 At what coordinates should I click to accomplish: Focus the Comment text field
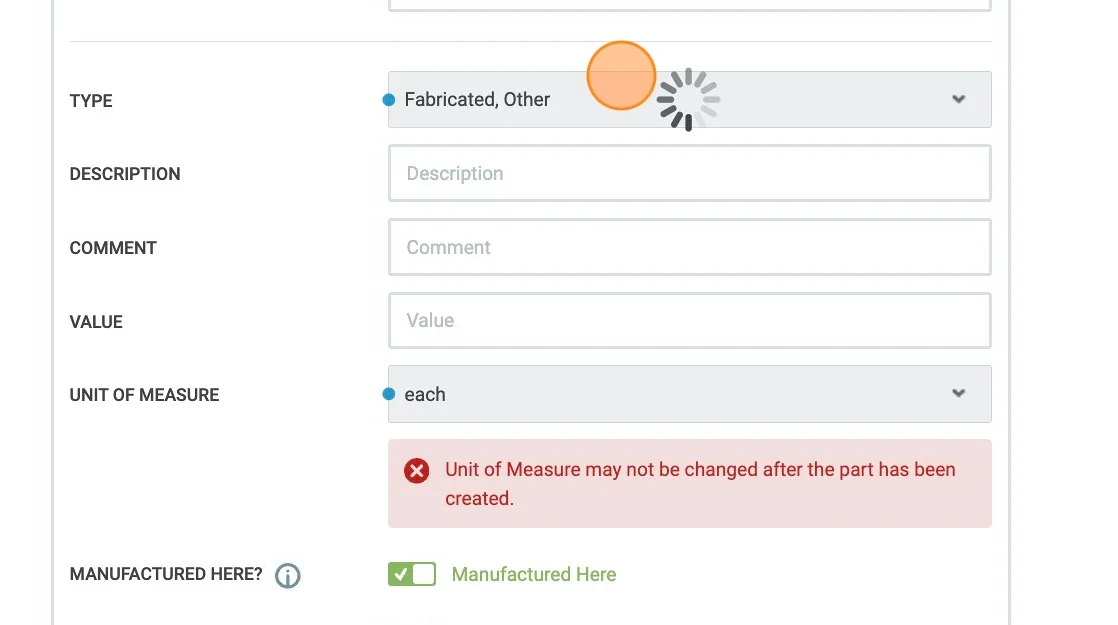click(x=689, y=247)
